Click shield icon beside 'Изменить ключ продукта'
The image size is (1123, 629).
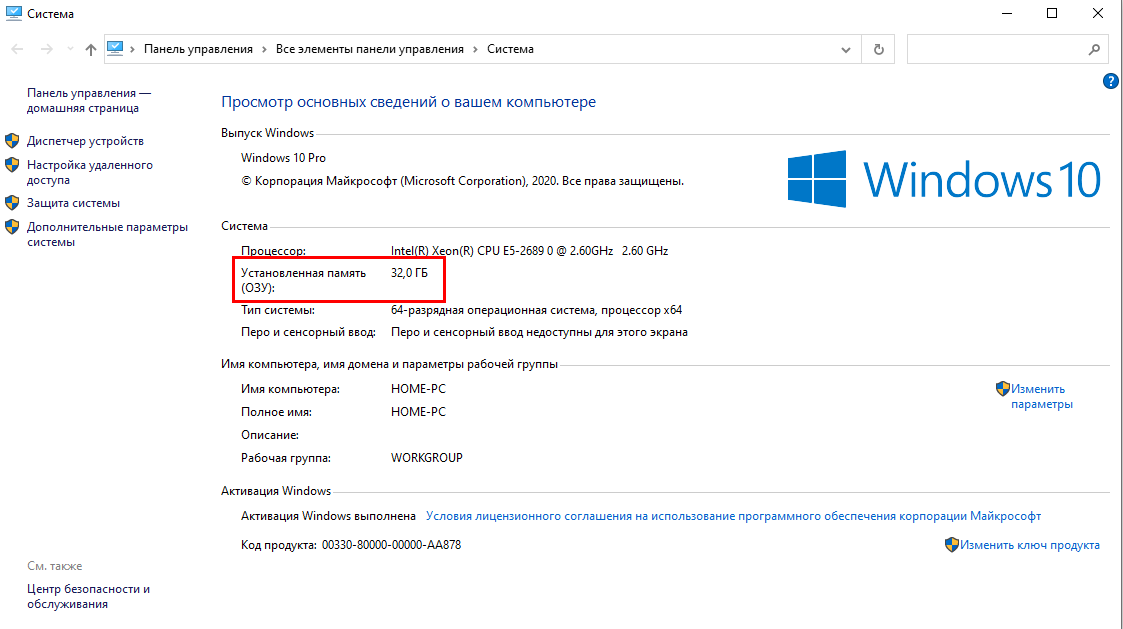tap(952, 544)
